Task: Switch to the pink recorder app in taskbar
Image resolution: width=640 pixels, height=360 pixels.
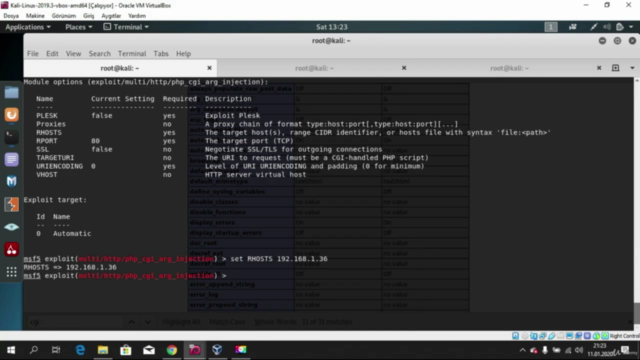Action: coord(195,350)
